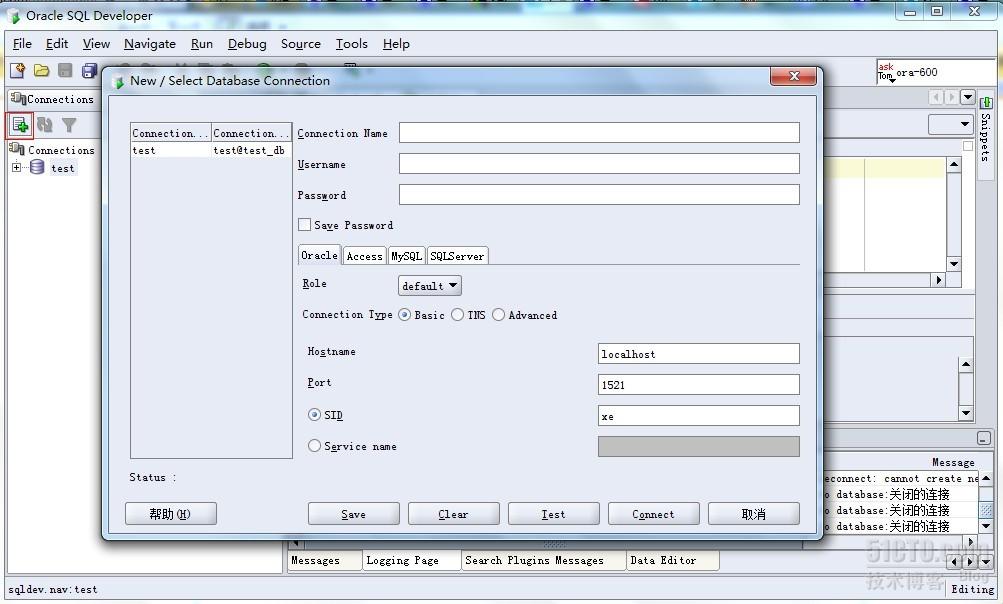Close the New / Select Database Connection dialog
Viewport: 1003px width, 604px height.
coord(793,76)
